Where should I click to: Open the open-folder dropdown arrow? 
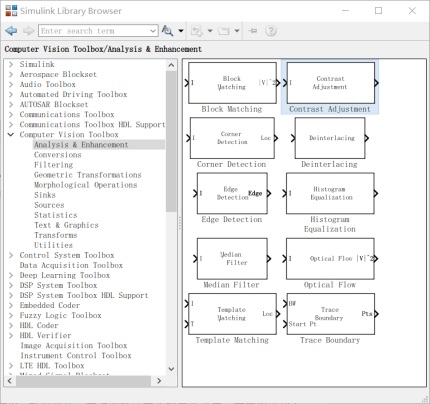[x=237, y=31]
